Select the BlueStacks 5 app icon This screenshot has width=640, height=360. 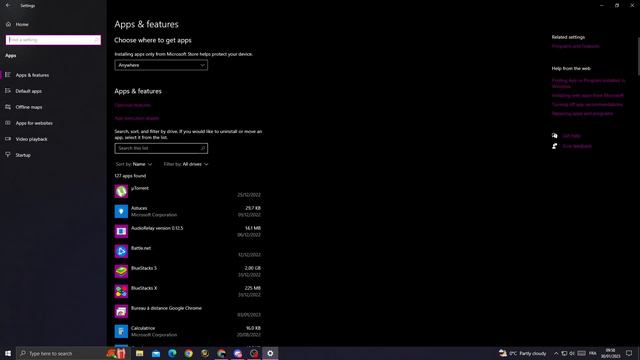(x=121, y=271)
